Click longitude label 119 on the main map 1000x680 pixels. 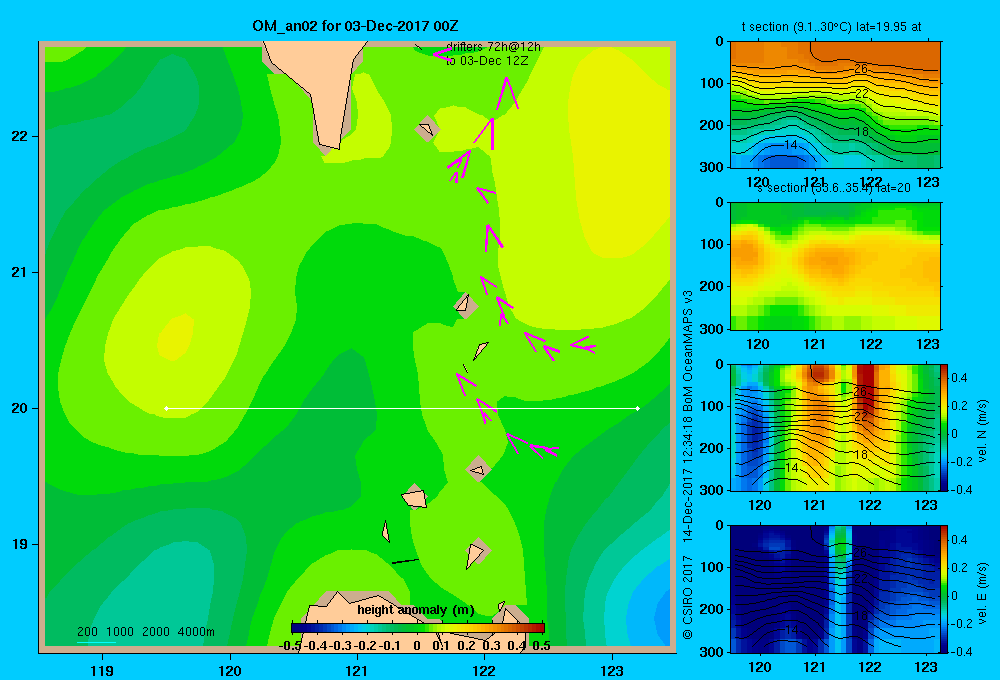(x=102, y=670)
